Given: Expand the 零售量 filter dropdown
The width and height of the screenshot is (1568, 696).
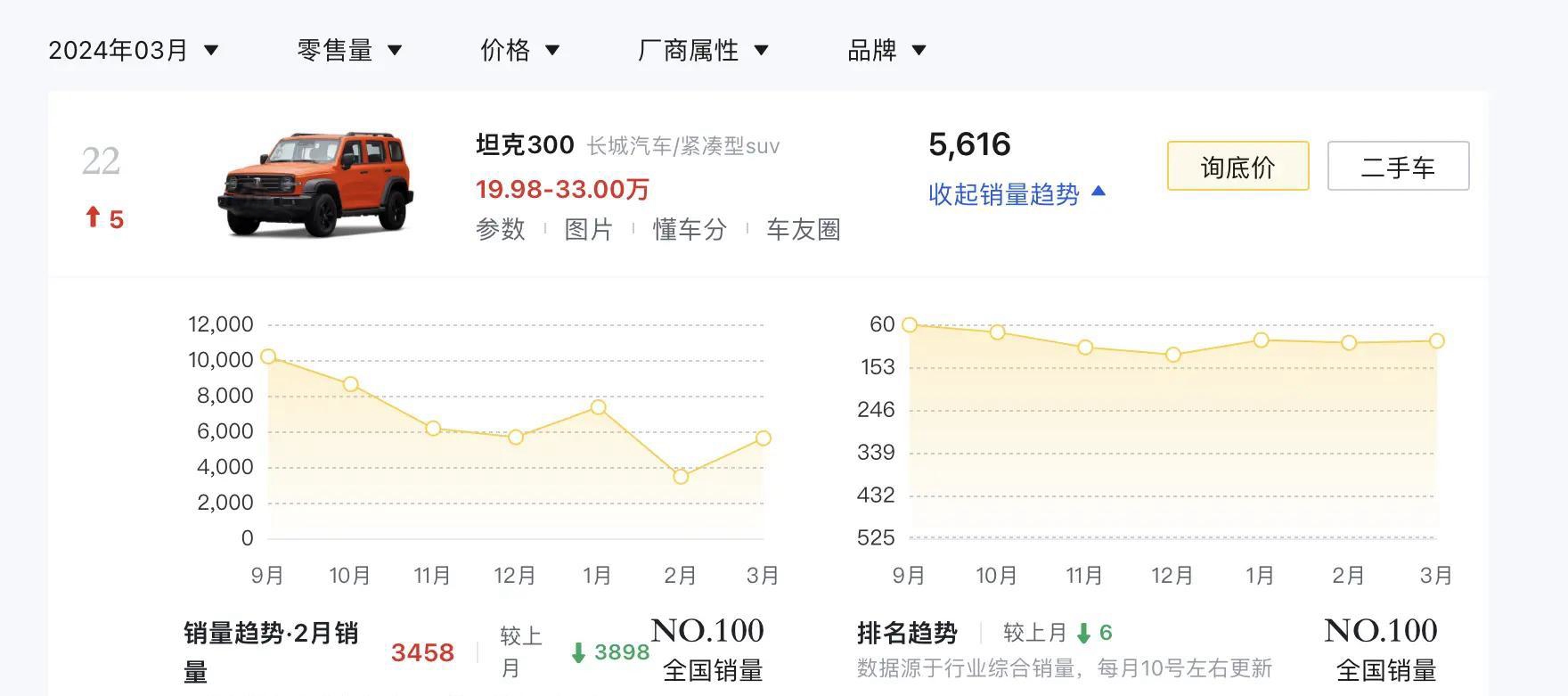Looking at the screenshot, I should coord(349,50).
